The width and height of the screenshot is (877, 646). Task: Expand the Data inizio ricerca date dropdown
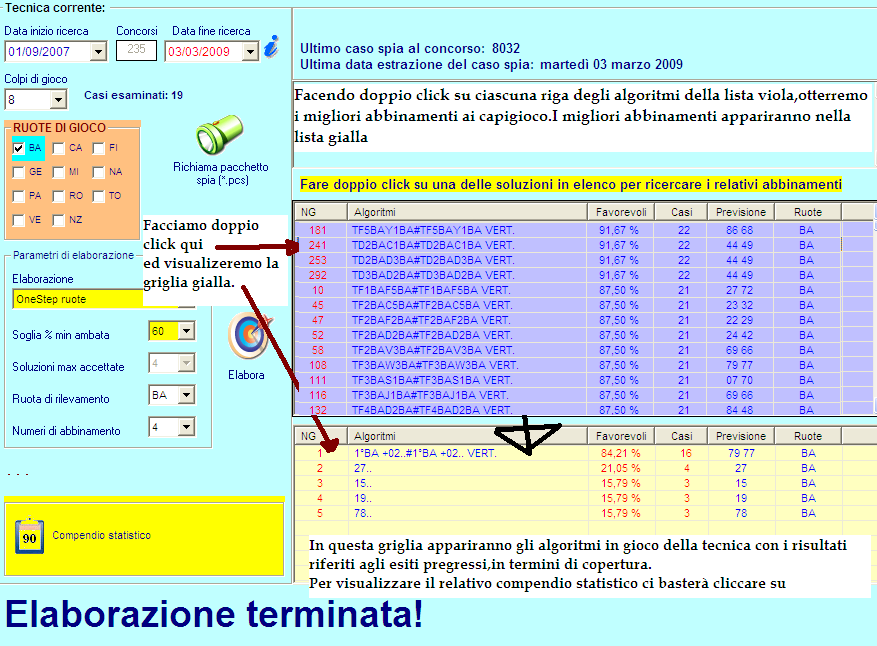pyautogui.click(x=98, y=52)
